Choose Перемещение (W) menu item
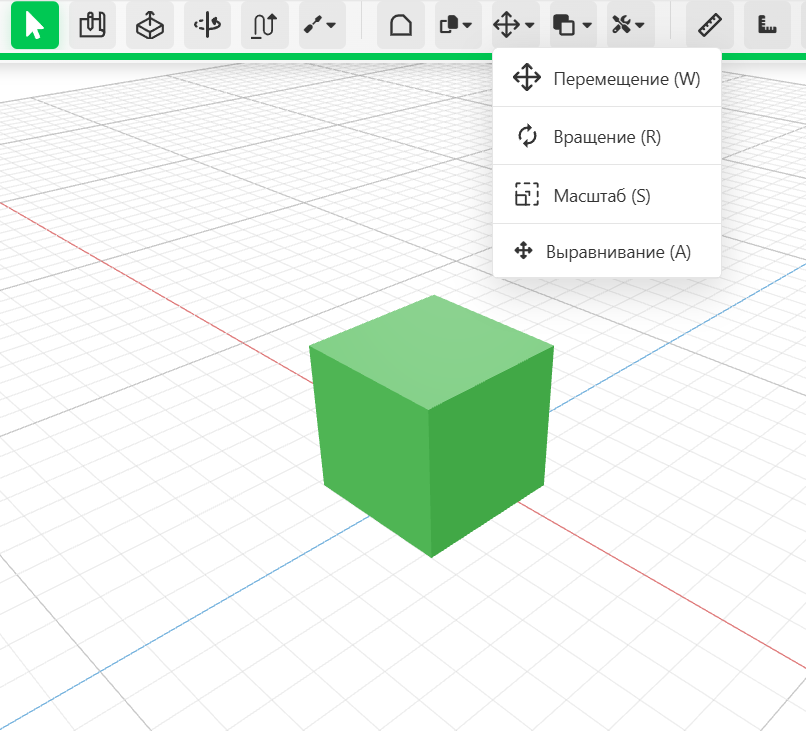The height and width of the screenshot is (731, 806). point(607,79)
